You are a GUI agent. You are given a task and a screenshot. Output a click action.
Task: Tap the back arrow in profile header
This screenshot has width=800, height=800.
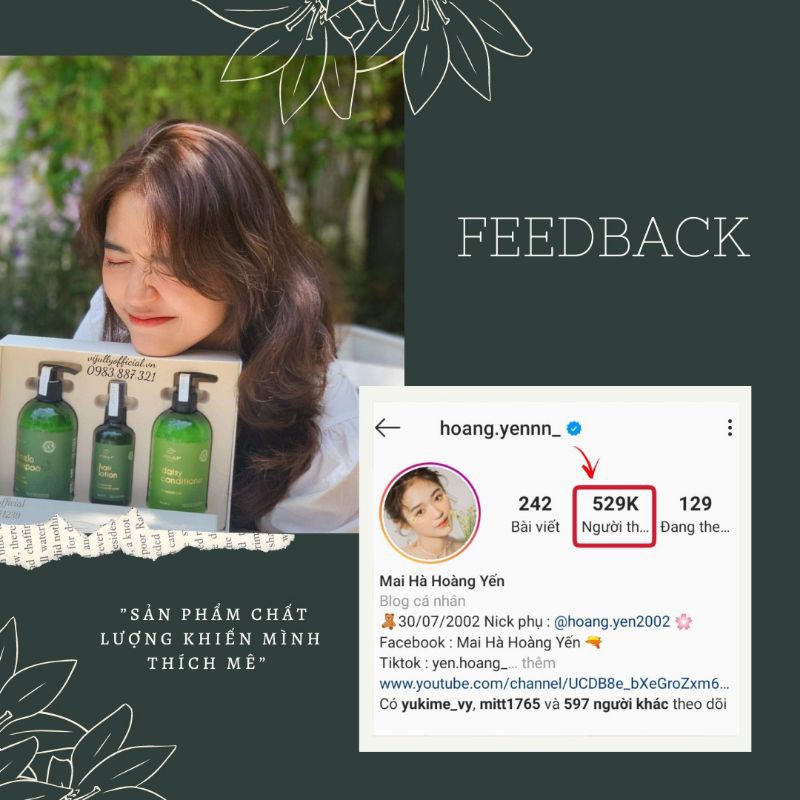[387, 428]
